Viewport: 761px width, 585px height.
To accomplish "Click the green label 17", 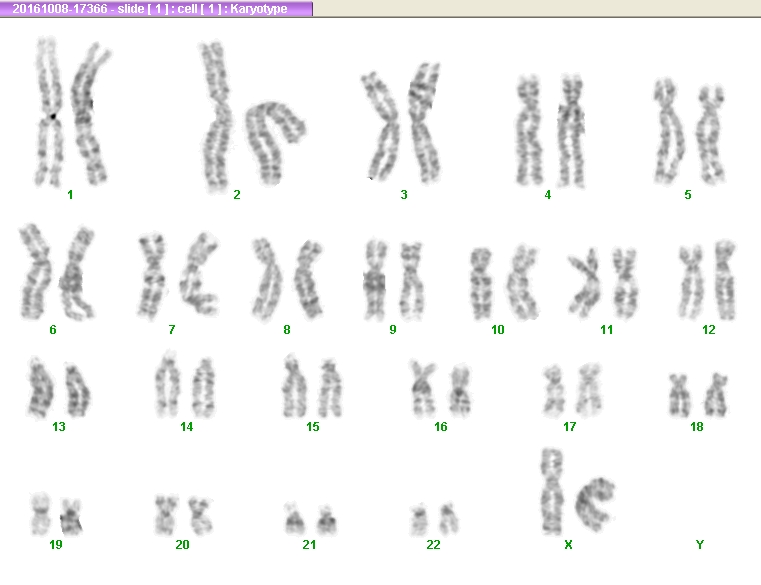I will click(x=569, y=426).
